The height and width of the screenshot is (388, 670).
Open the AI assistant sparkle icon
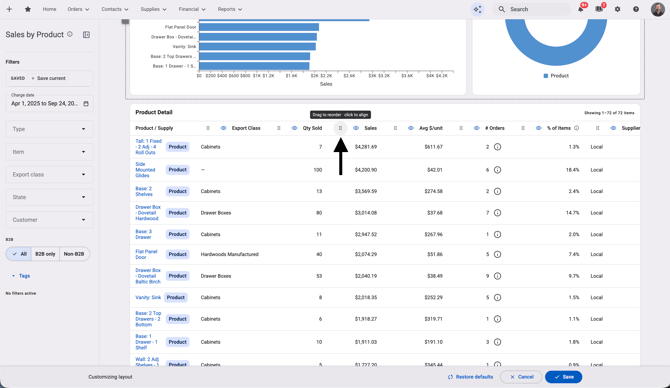pos(477,9)
